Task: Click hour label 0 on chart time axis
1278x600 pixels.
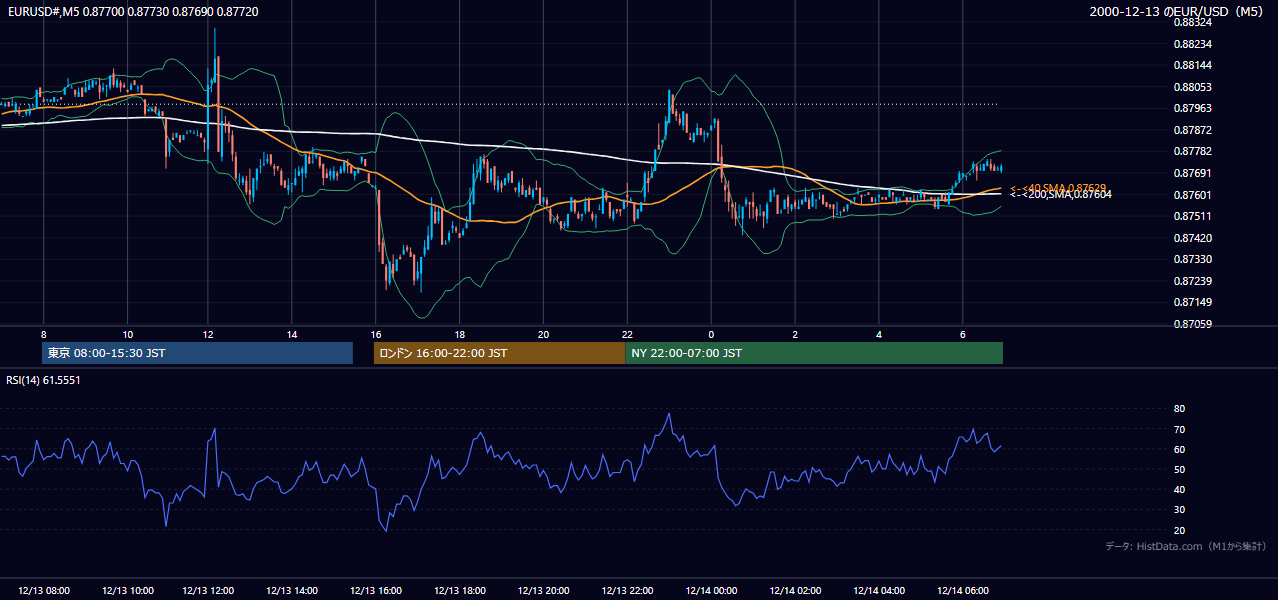Action: (711, 334)
